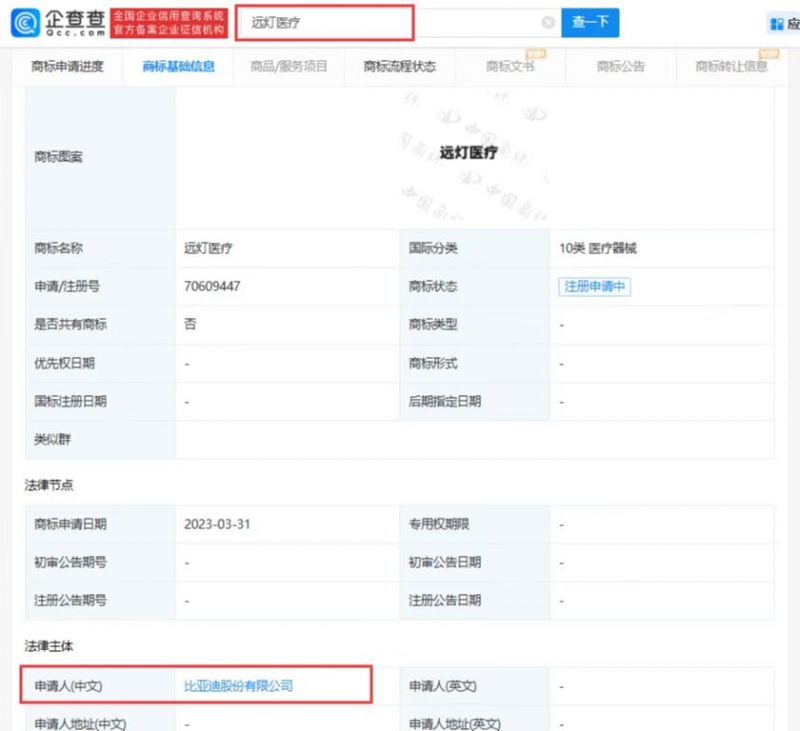Image resolution: width=800 pixels, height=731 pixels.
Task: Open the 商标文书 VIP tab
Action: pos(510,66)
